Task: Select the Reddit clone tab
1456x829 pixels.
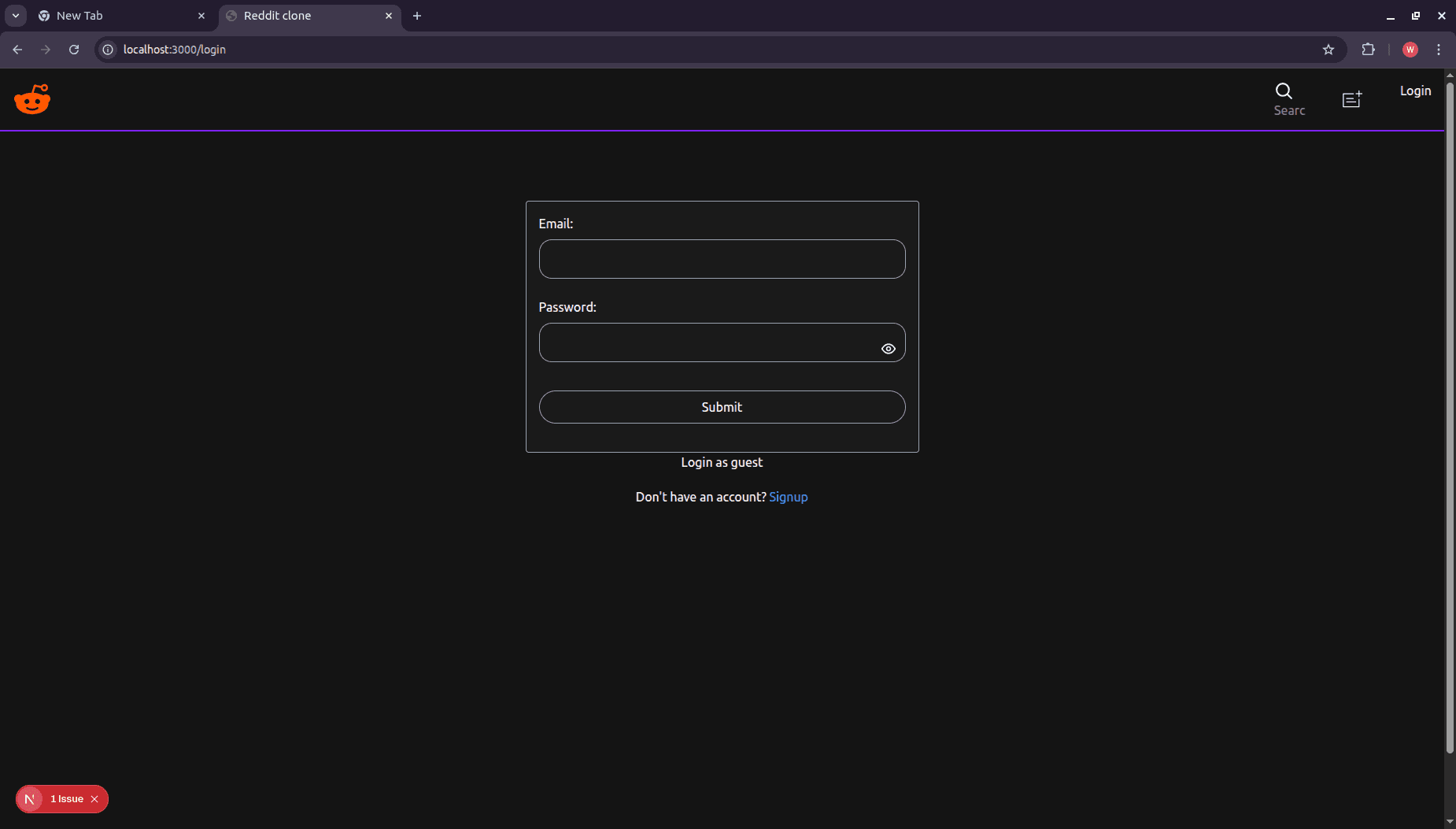Action: click(x=309, y=16)
